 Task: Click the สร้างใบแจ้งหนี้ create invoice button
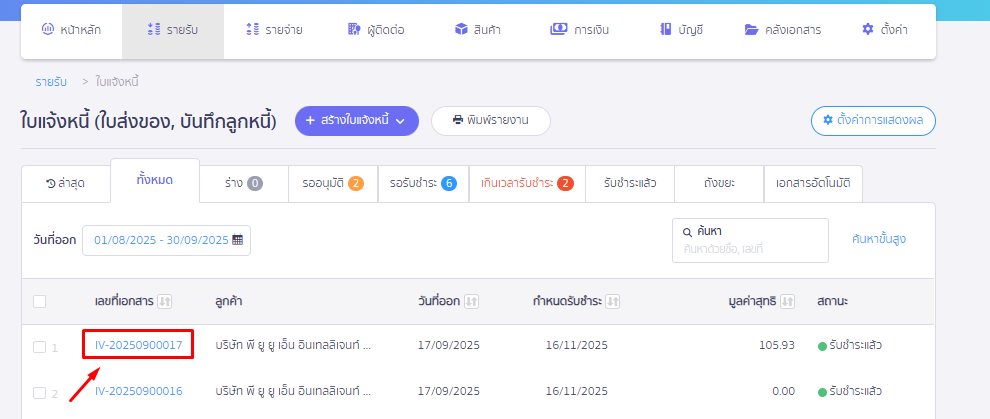click(x=357, y=121)
